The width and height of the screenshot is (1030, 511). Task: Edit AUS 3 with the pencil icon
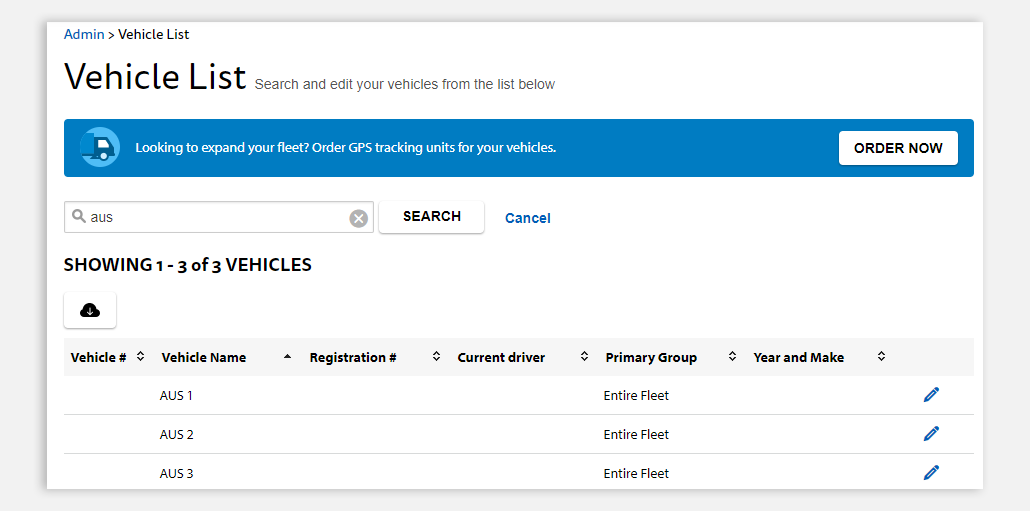pyautogui.click(x=931, y=472)
